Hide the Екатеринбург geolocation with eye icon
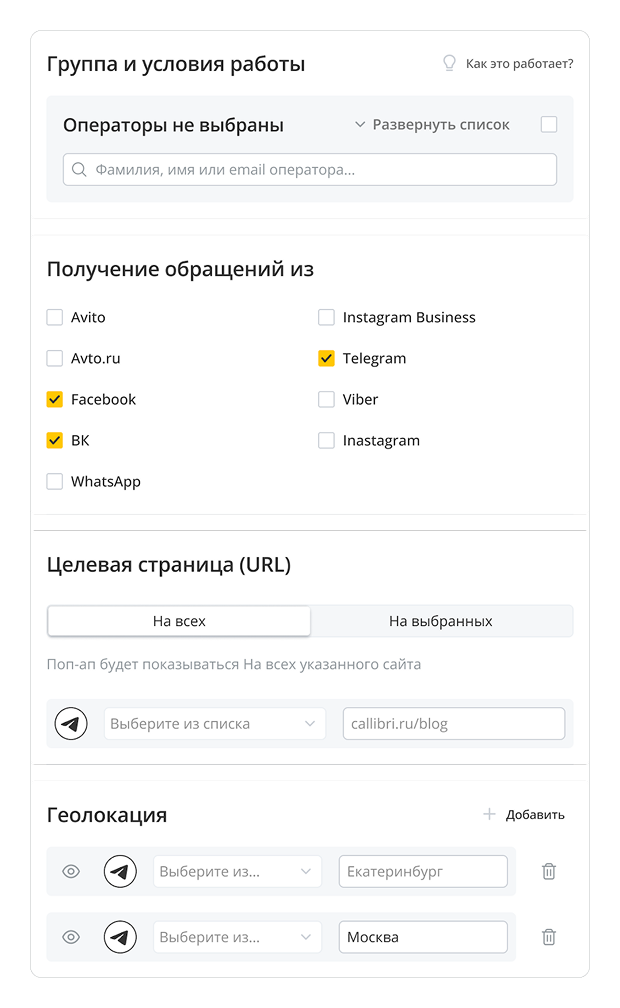 tap(71, 871)
